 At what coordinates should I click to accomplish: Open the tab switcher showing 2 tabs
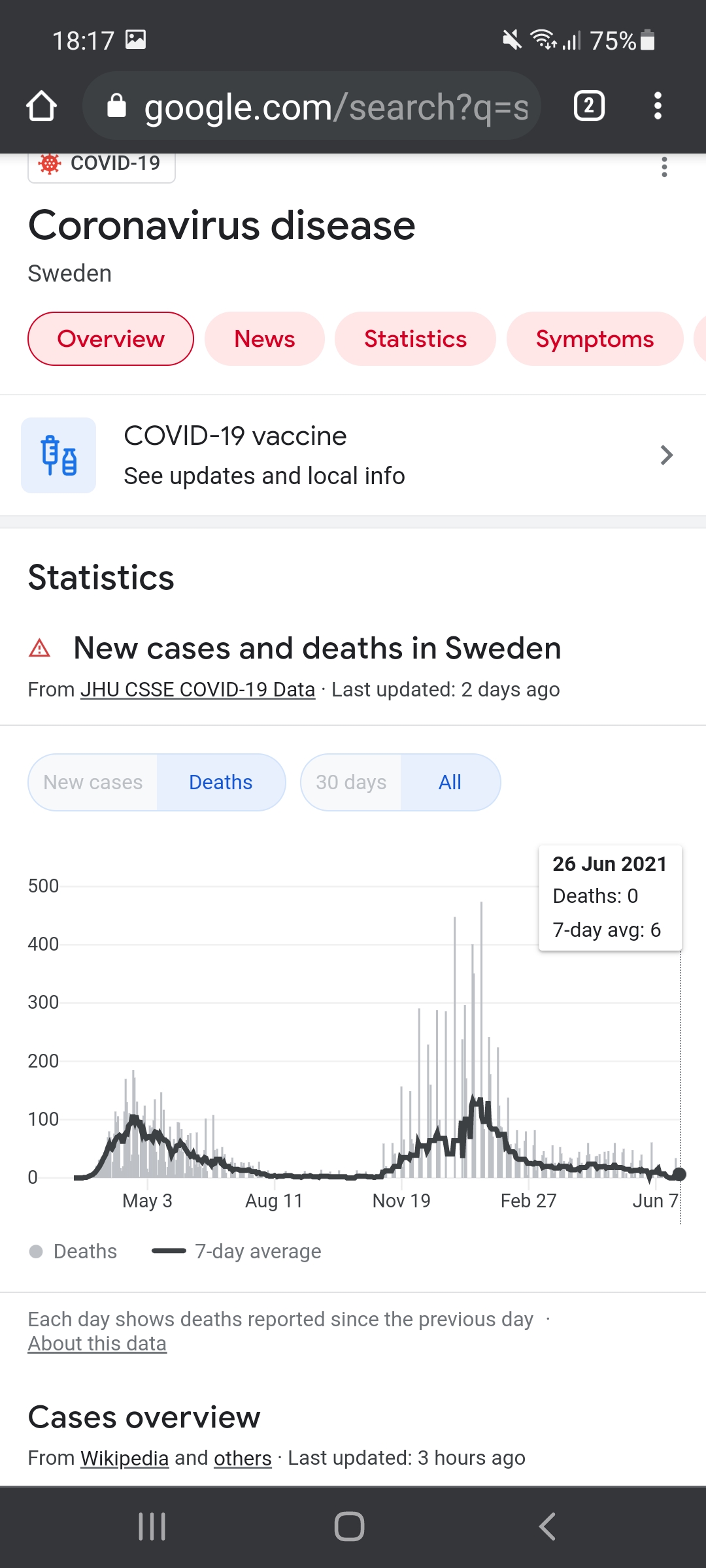589,106
